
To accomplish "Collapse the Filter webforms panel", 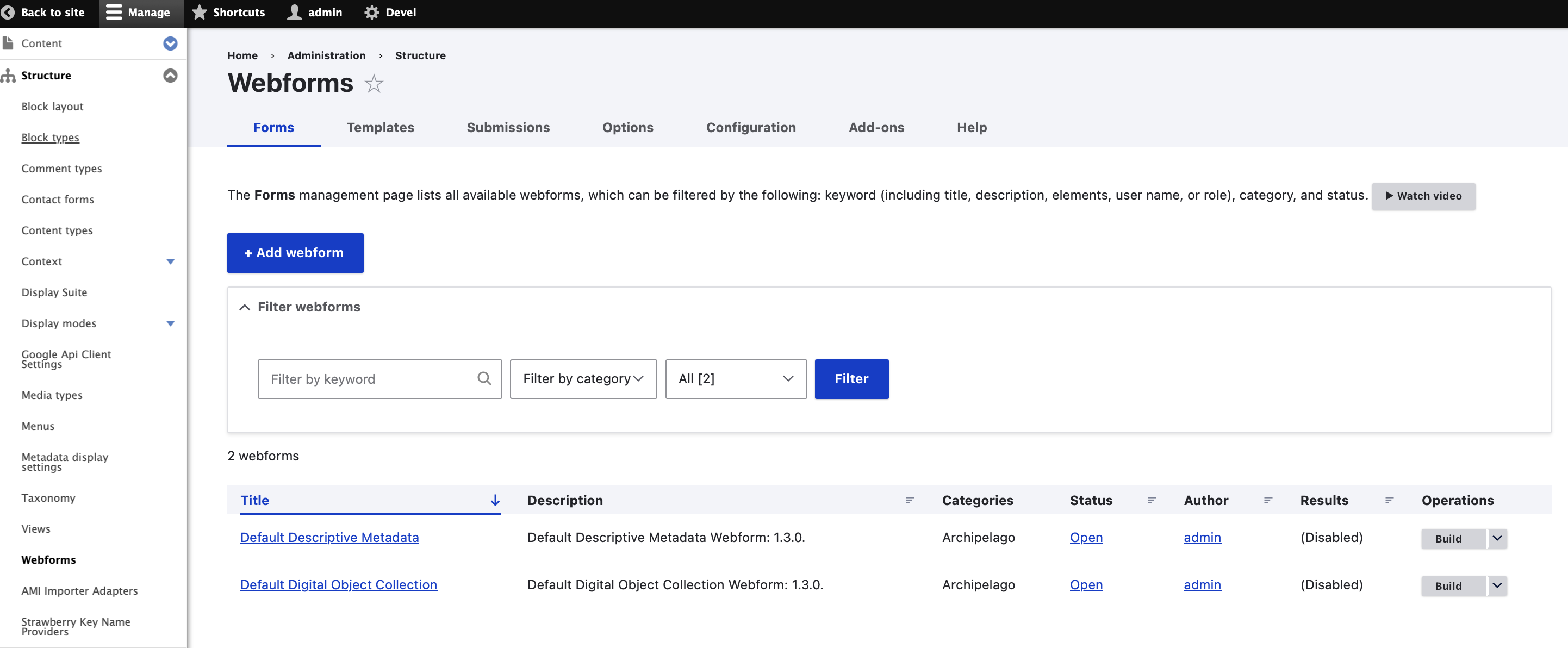I will tap(245, 307).
